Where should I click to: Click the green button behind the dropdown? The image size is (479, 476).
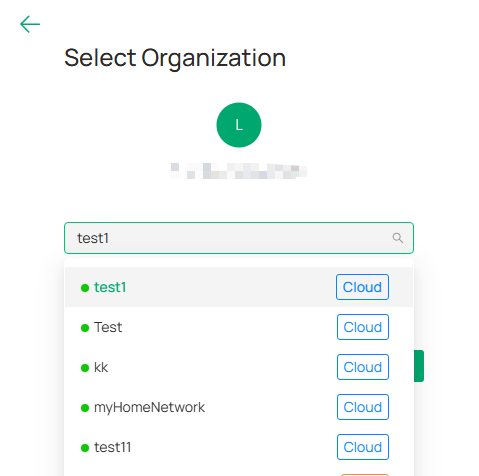pos(419,366)
